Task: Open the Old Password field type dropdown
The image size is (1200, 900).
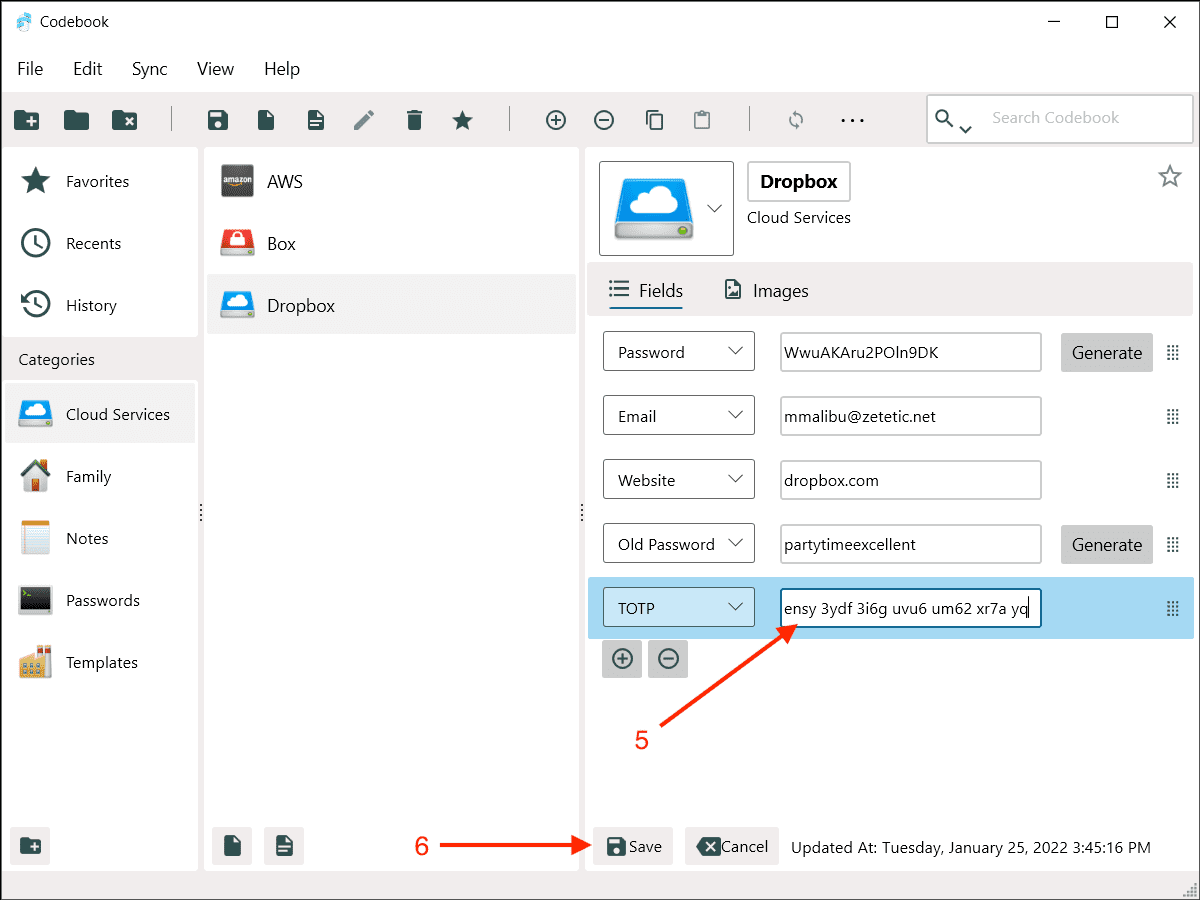Action: click(679, 544)
